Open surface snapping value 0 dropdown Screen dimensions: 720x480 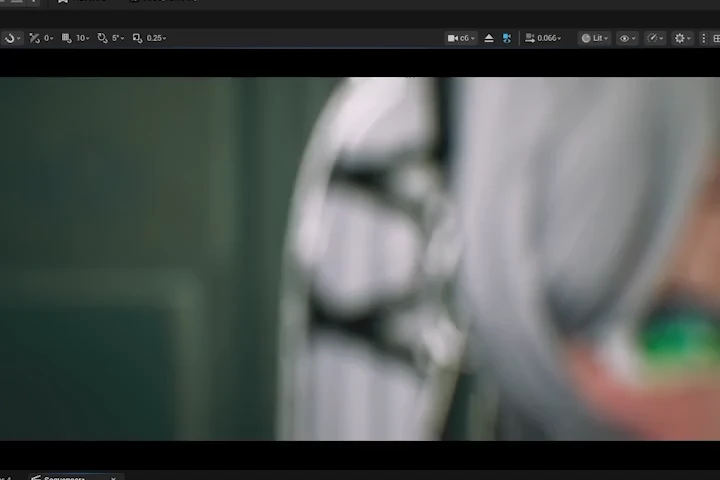(48, 38)
